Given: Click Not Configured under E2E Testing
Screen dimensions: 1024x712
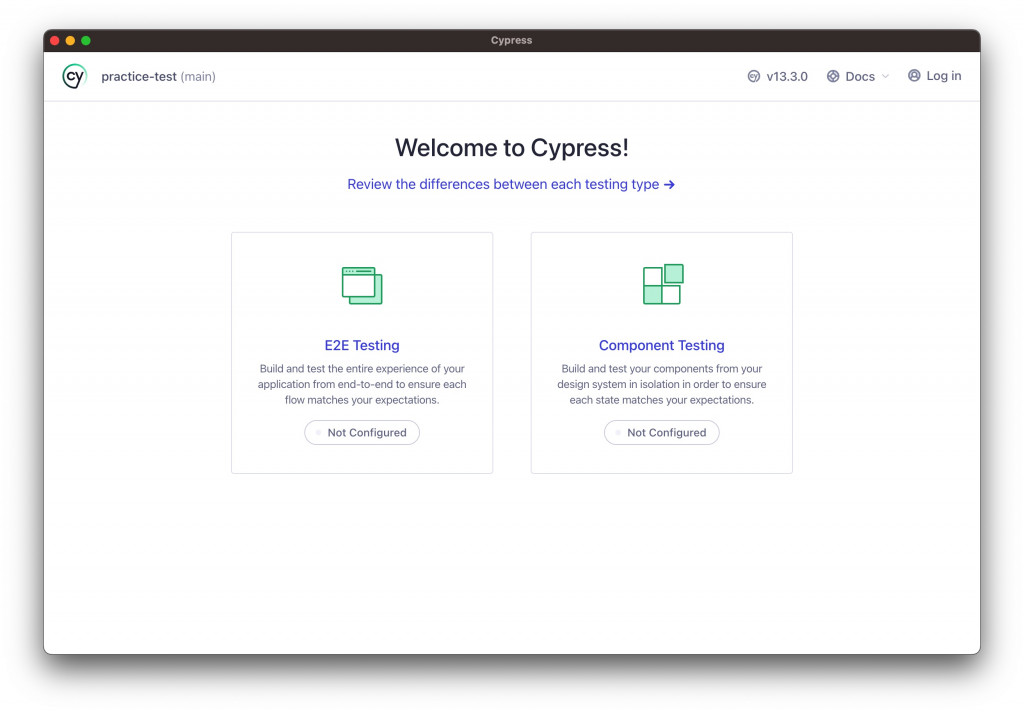Looking at the screenshot, I should point(362,432).
